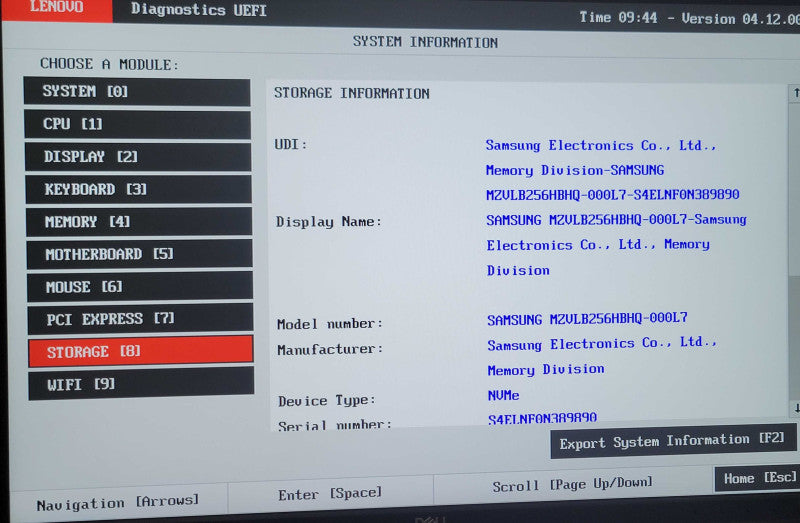The height and width of the screenshot is (523, 800).
Task: Click the UDI label
Action: coord(291,144)
